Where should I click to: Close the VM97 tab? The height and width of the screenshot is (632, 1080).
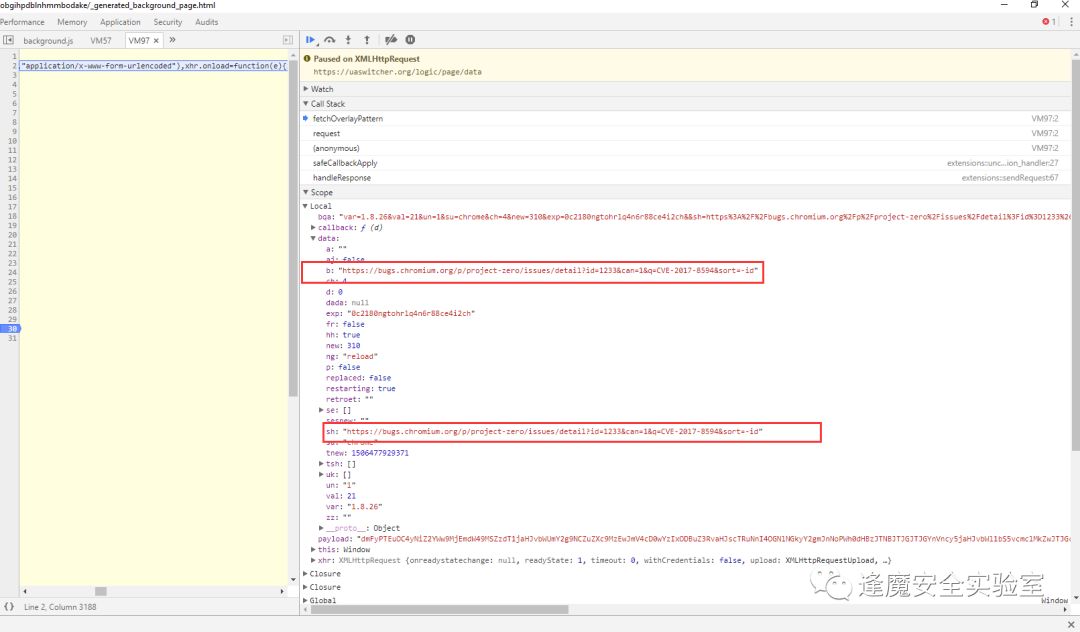(x=156, y=41)
